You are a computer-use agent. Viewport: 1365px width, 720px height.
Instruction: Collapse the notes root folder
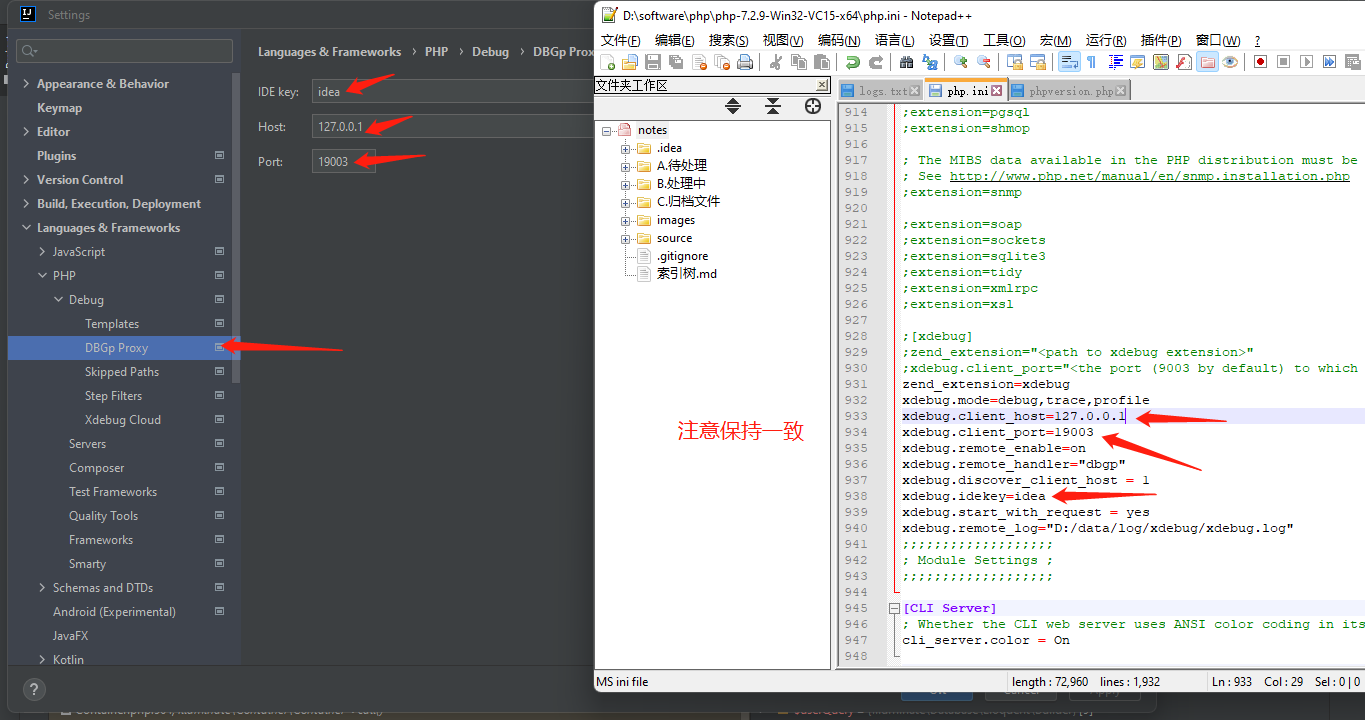607,130
